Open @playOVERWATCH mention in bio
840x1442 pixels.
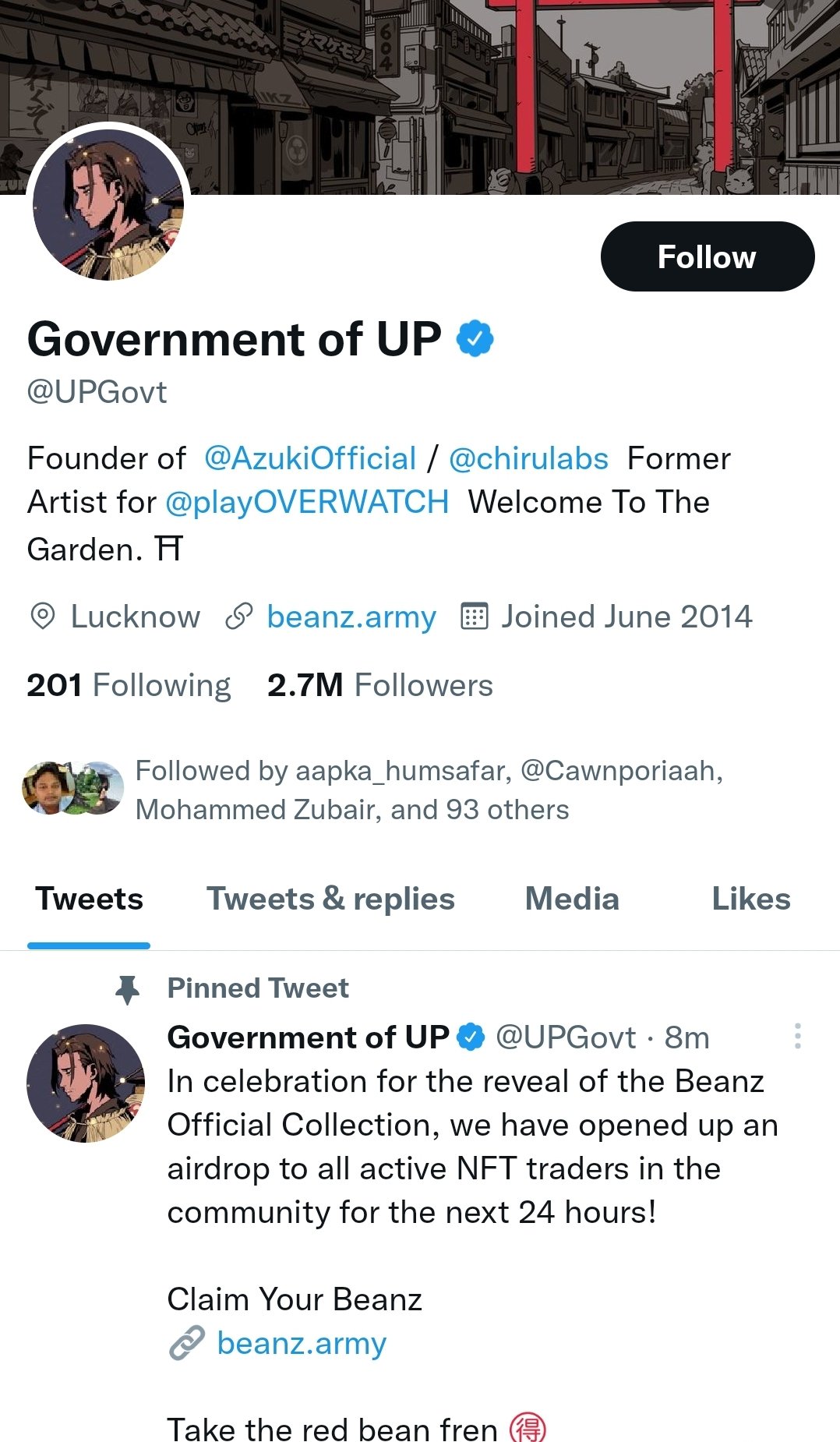[307, 503]
